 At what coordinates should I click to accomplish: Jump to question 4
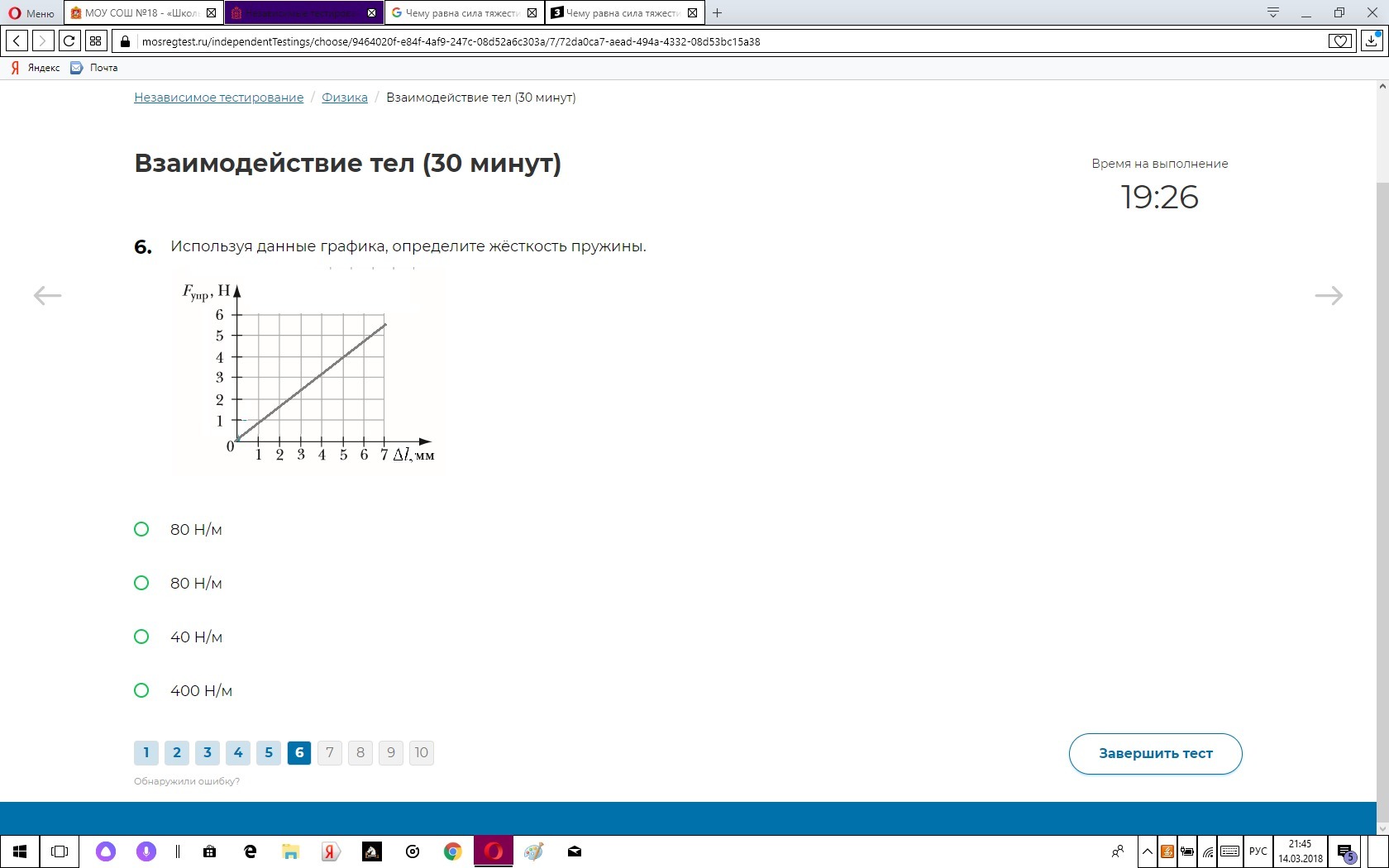pyautogui.click(x=238, y=752)
